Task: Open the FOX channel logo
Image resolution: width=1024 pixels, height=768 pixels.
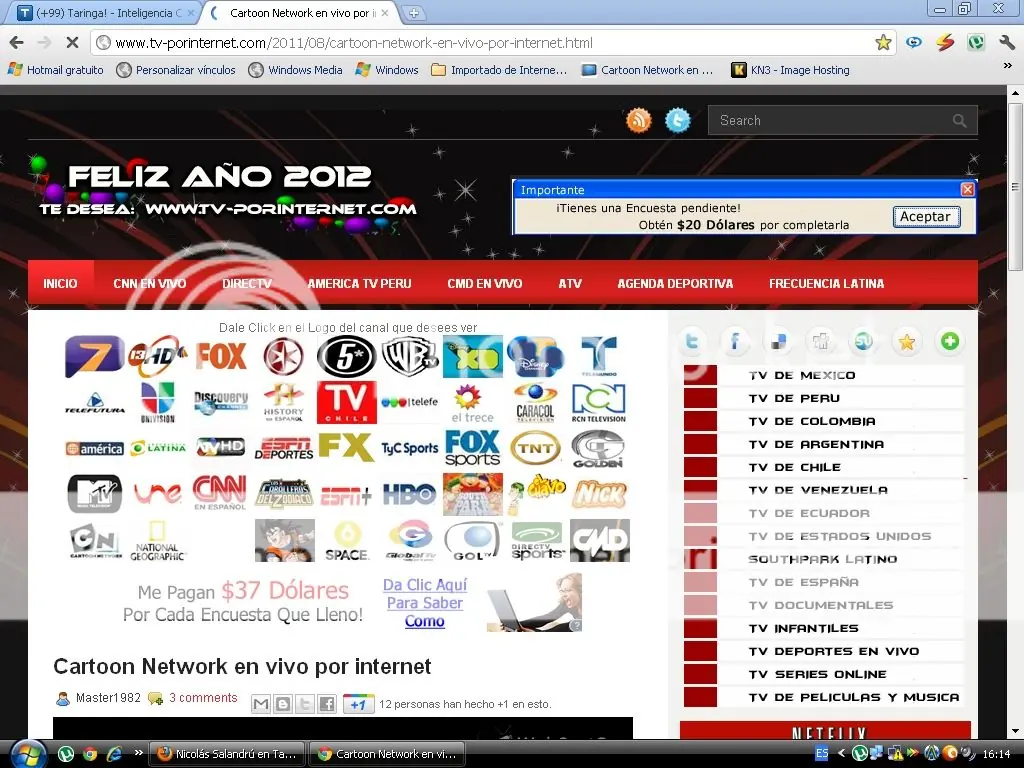Action: pyautogui.click(x=221, y=357)
